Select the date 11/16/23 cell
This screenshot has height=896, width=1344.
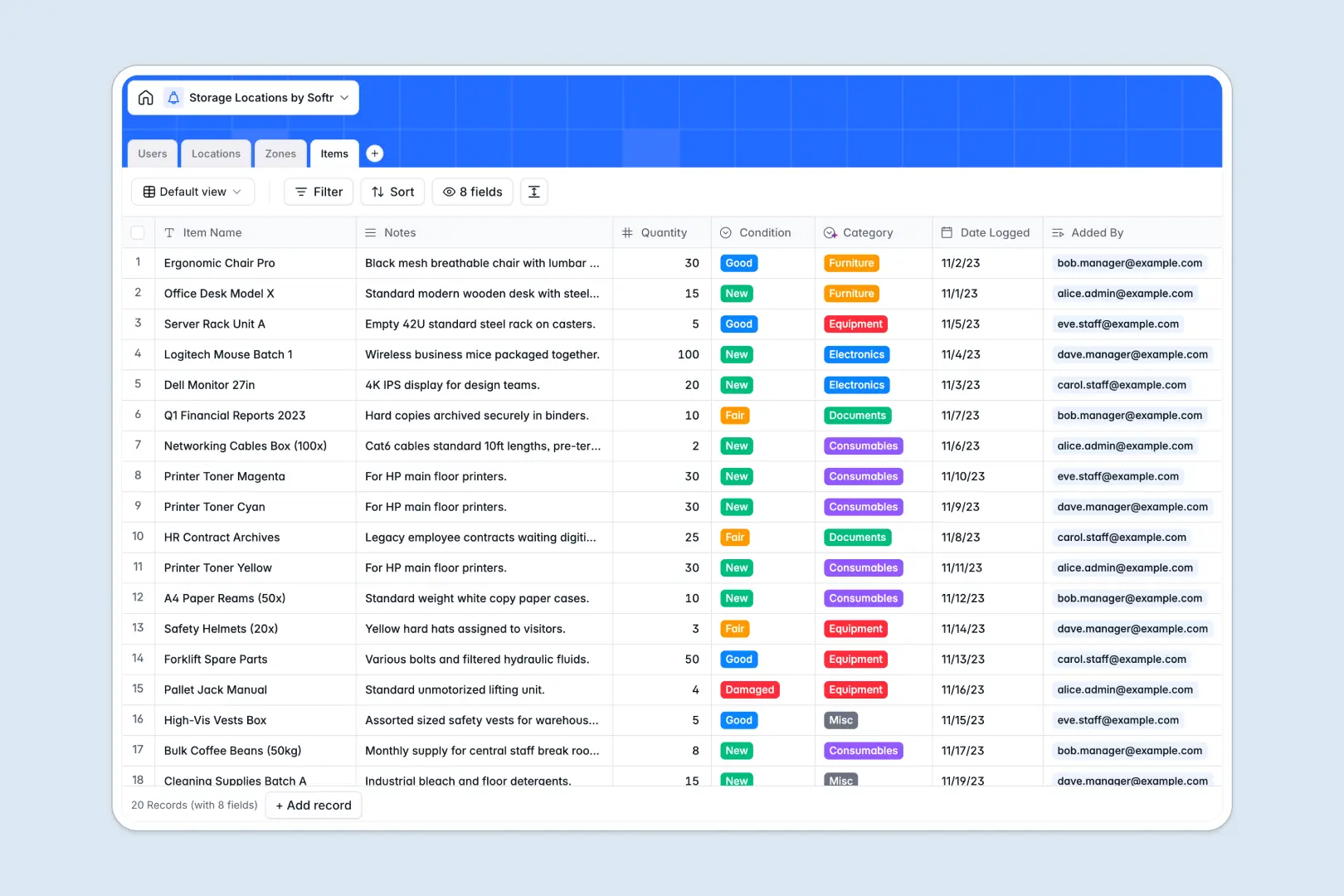point(987,690)
